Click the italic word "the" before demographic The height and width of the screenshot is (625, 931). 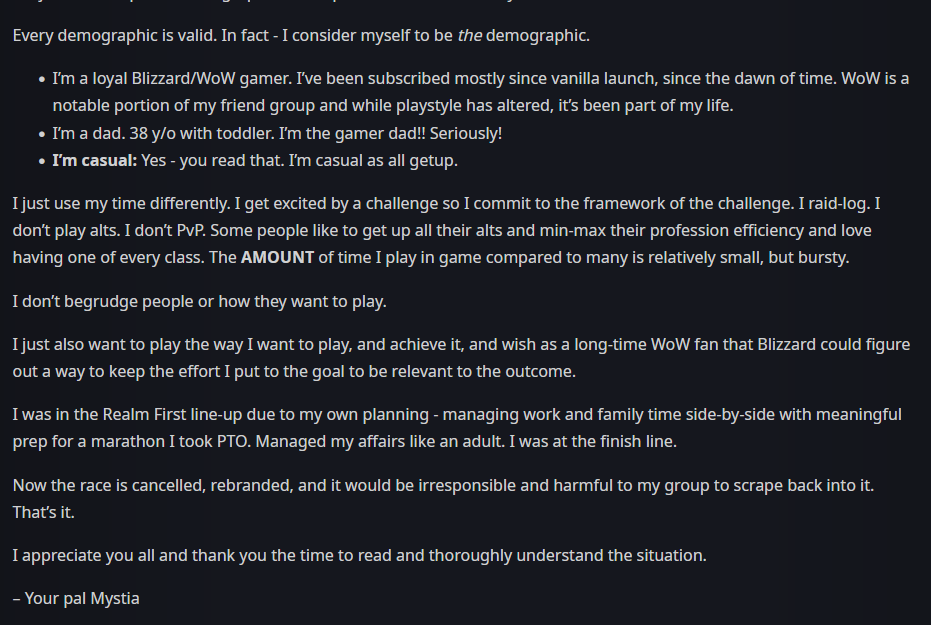[x=470, y=36]
